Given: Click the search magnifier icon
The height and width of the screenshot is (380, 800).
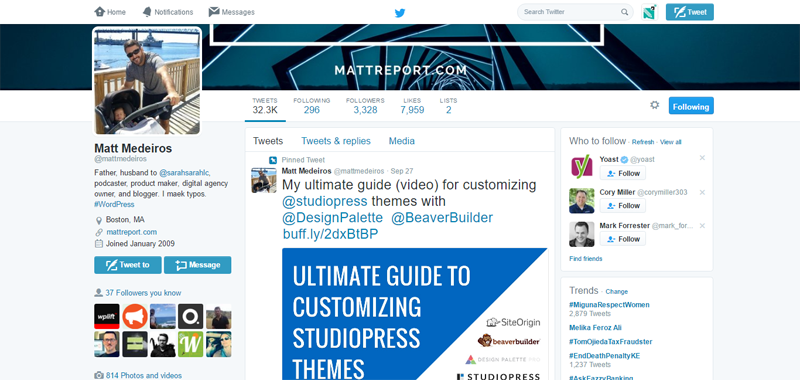Looking at the screenshot, I should tap(624, 12).
